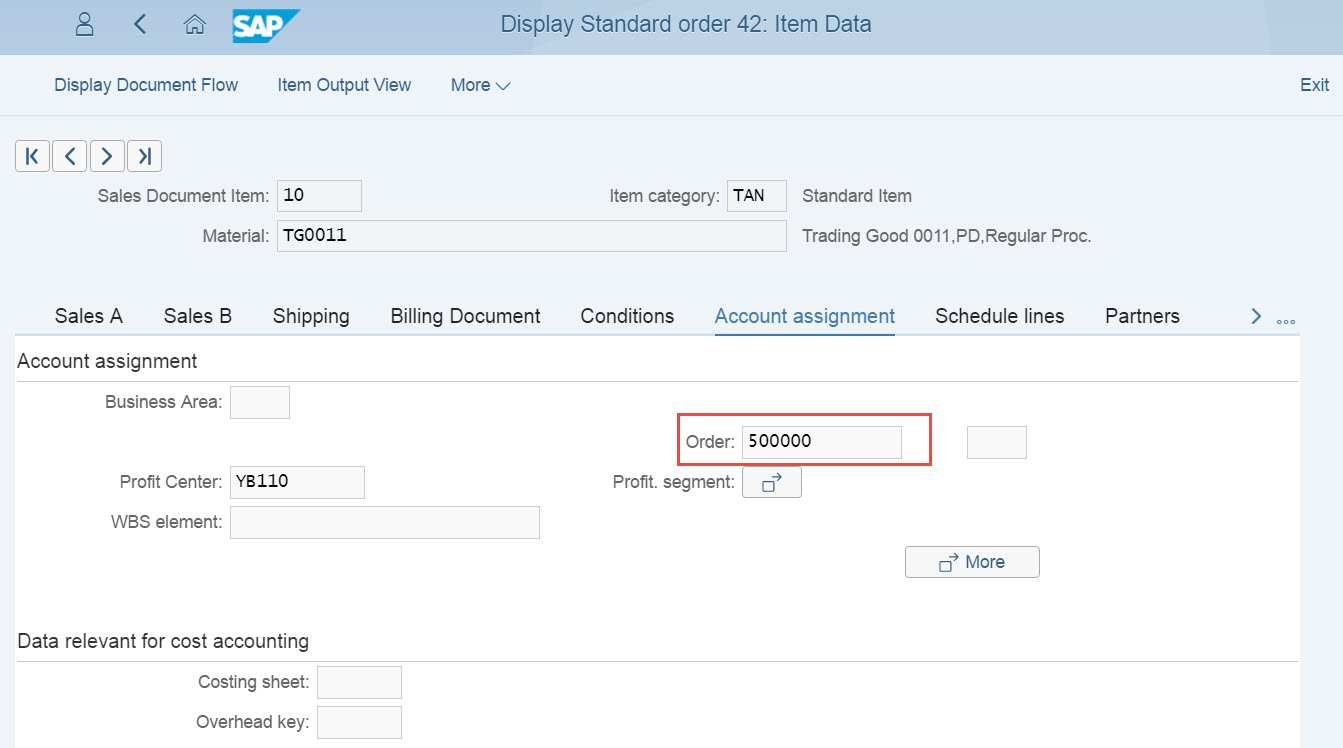This screenshot has width=1343, height=748.
Task: Click Display Document Flow
Action: (146, 85)
